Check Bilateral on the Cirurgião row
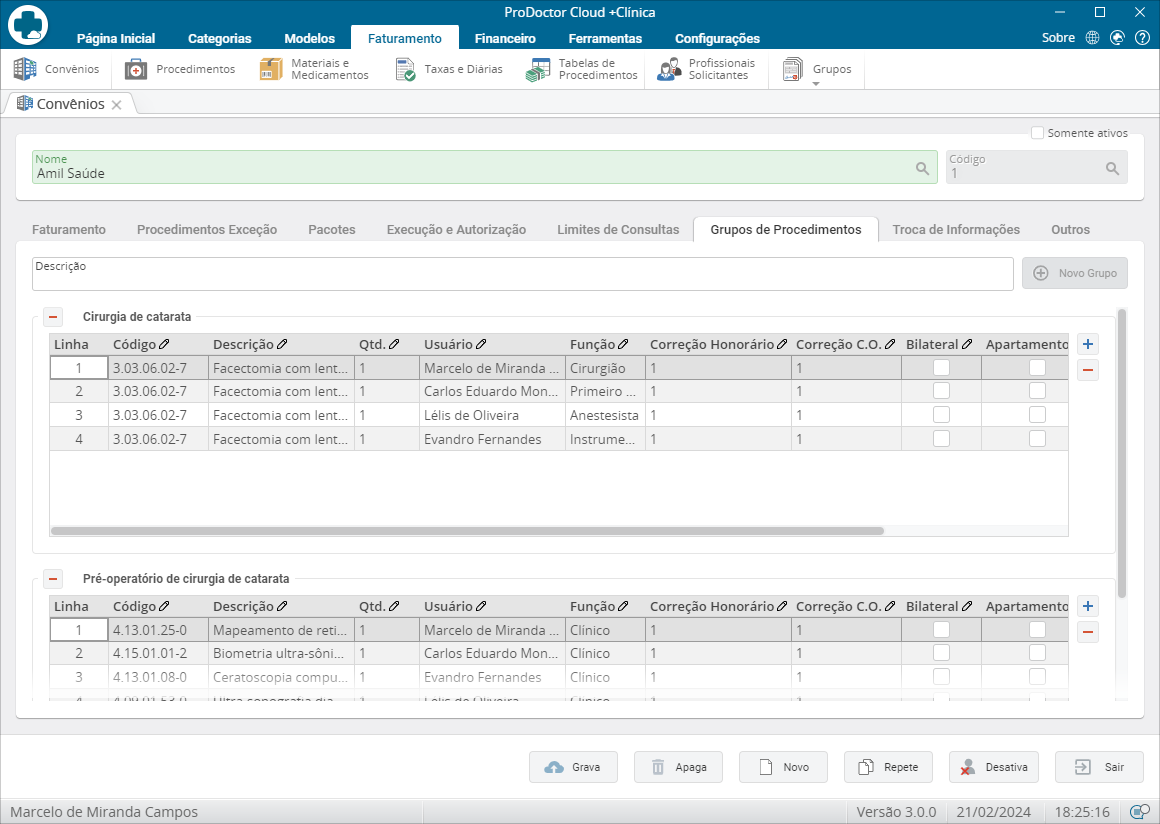Screen dimensions: 1160x824 941,368
